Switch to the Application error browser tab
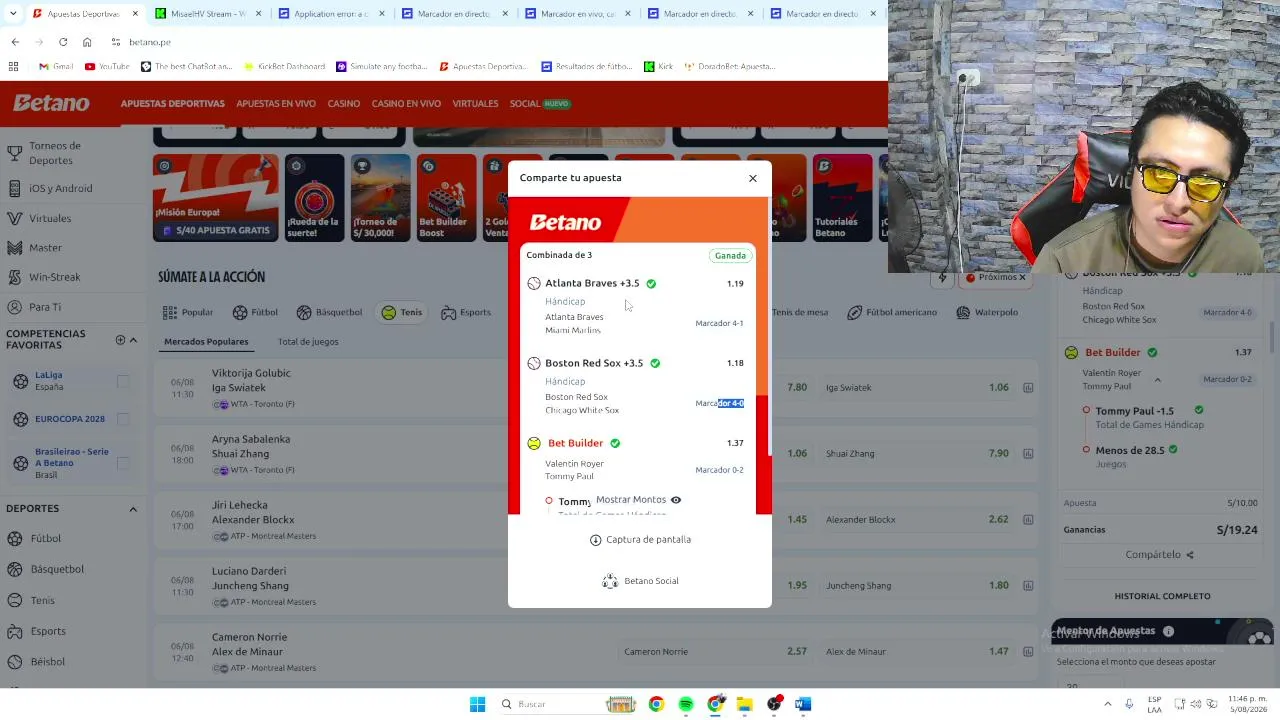 click(330, 14)
